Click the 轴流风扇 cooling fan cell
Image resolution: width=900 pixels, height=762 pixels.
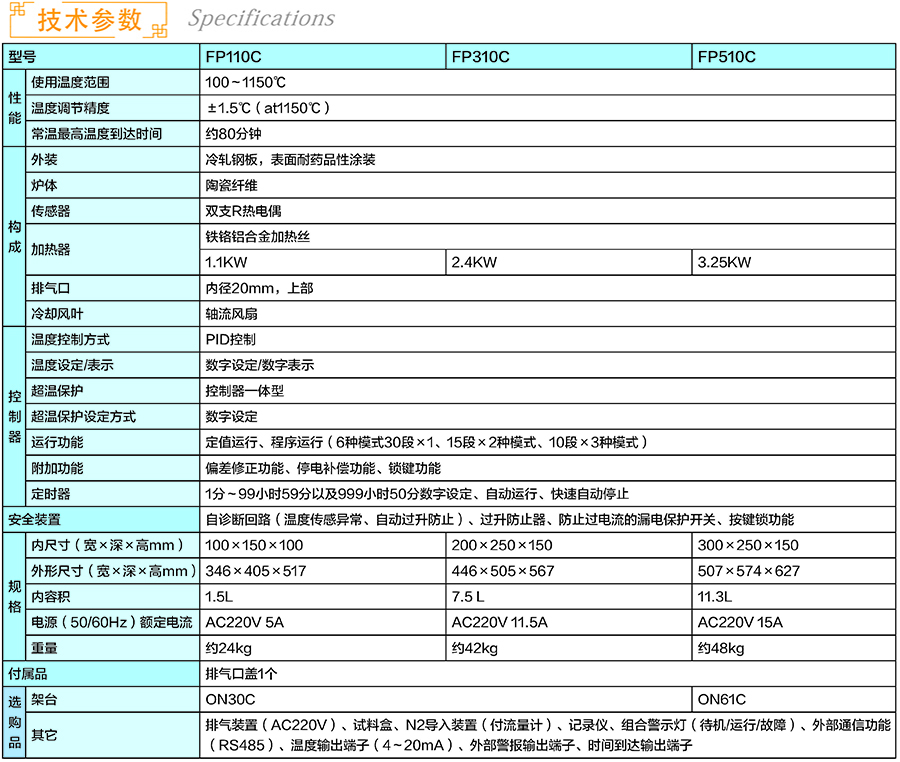232,314
